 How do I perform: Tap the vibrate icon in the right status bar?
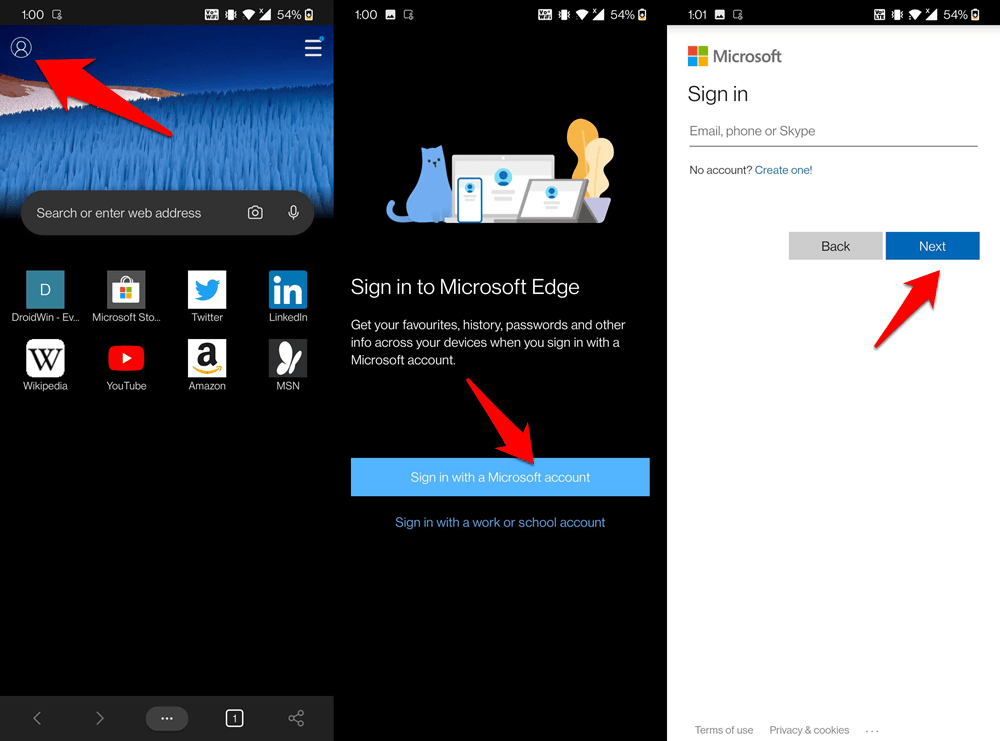pyautogui.click(x=897, y=15)
